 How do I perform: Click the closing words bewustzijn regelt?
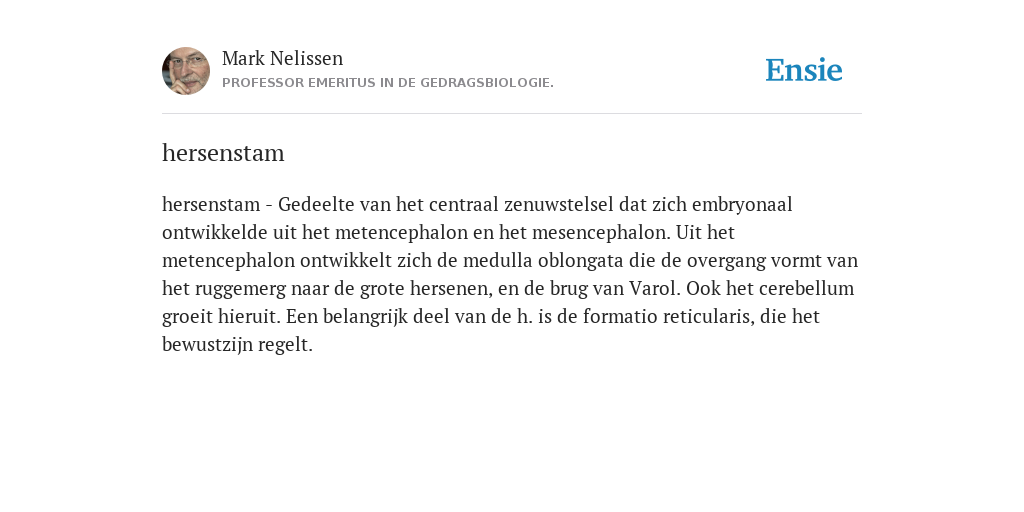click(238, 345)
